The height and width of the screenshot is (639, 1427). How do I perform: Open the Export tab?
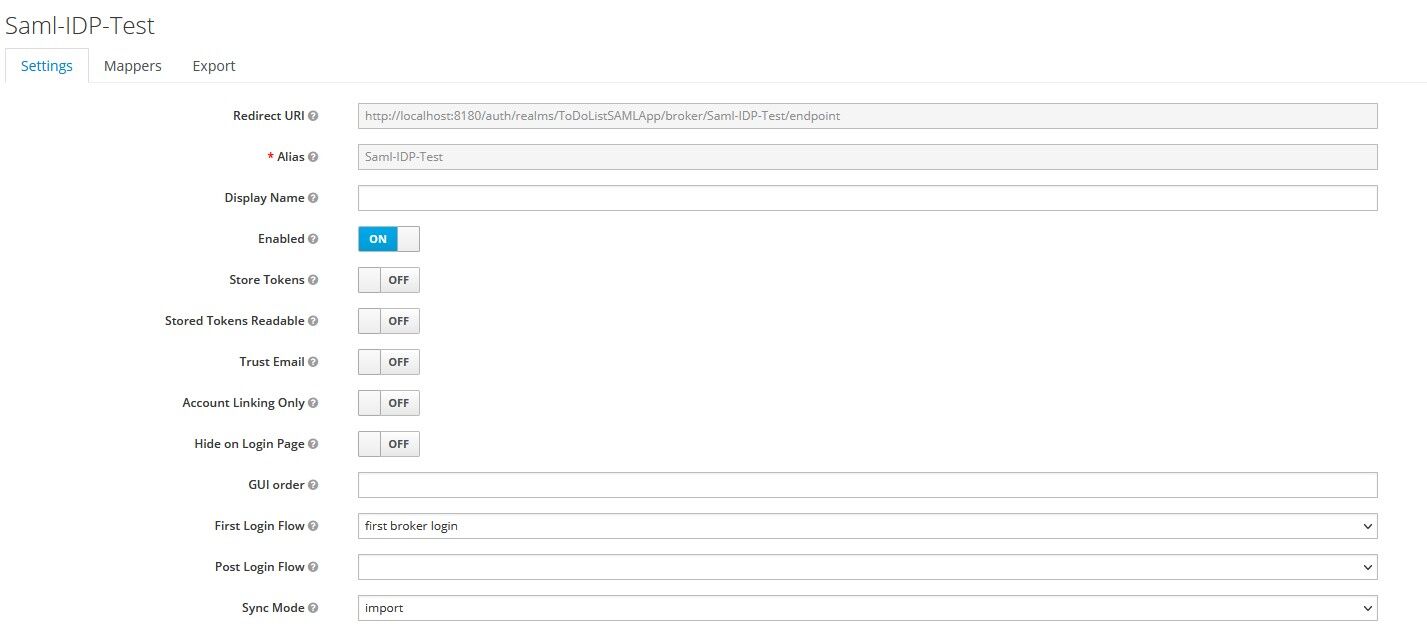[x=214, y=66]
